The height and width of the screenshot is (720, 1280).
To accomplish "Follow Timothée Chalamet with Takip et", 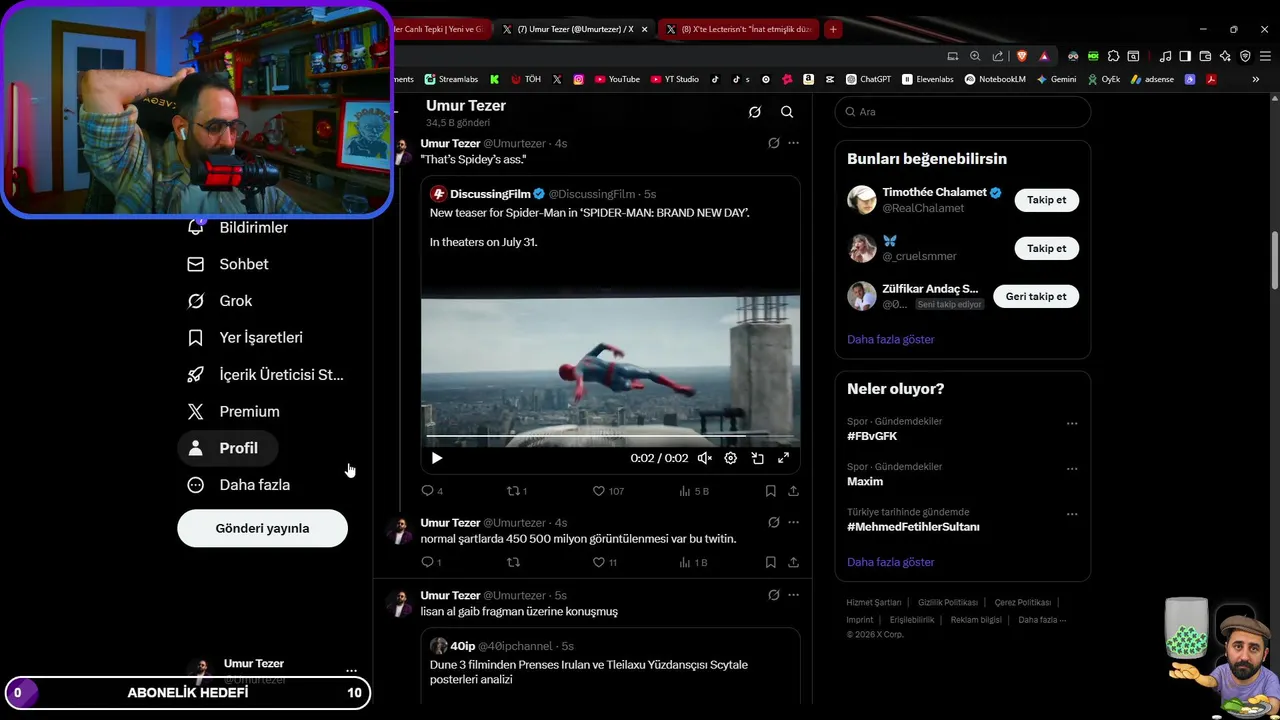I will click(x=1046, y=200).
